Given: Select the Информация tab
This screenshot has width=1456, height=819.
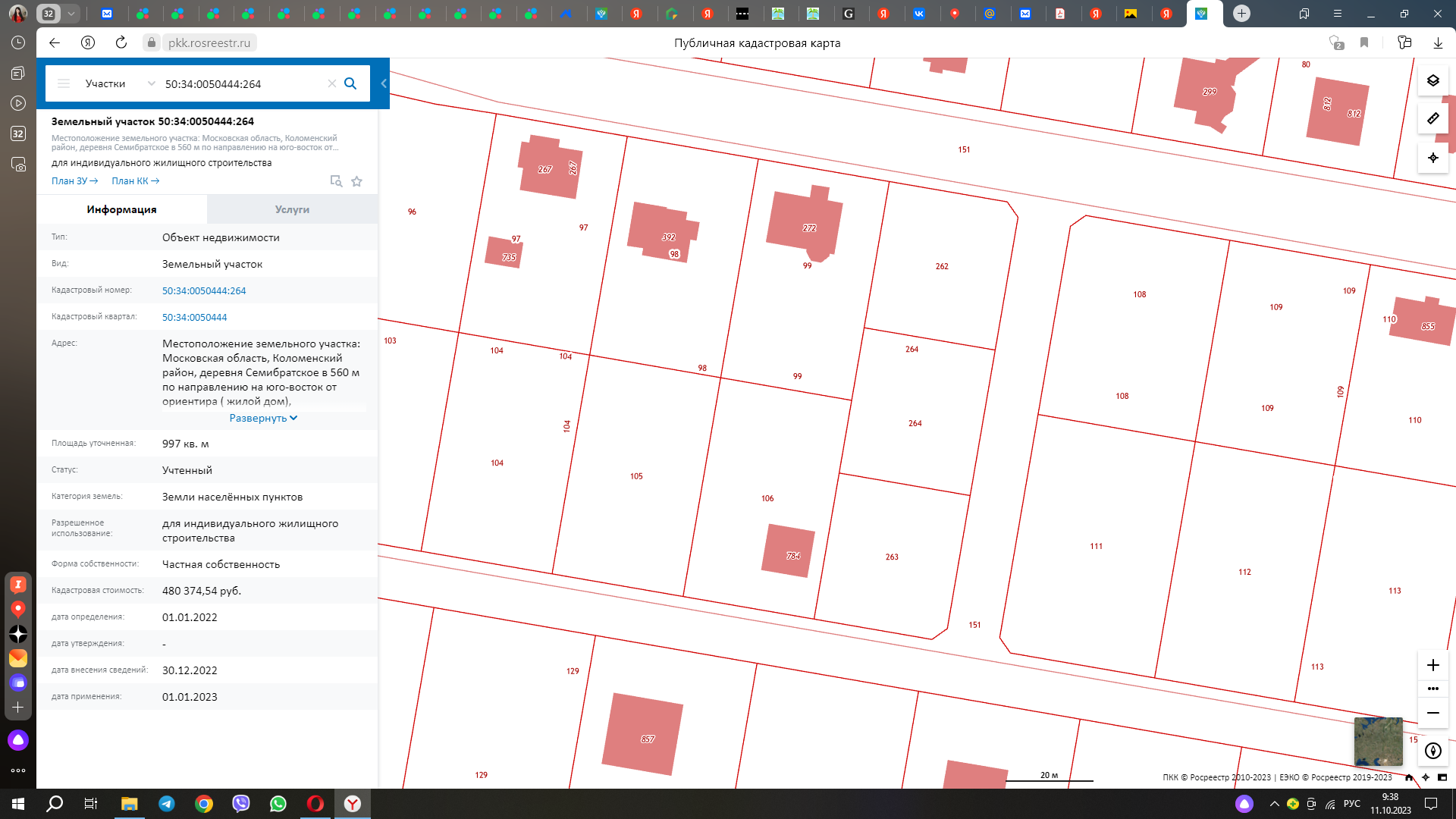Looking at the screenshot, I should click(121, 209).
